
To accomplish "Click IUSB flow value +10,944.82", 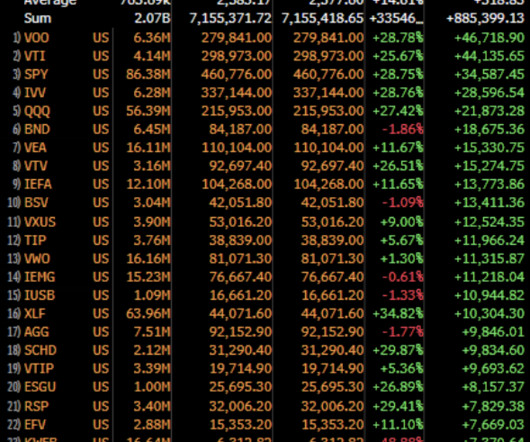I will [489, 295].
